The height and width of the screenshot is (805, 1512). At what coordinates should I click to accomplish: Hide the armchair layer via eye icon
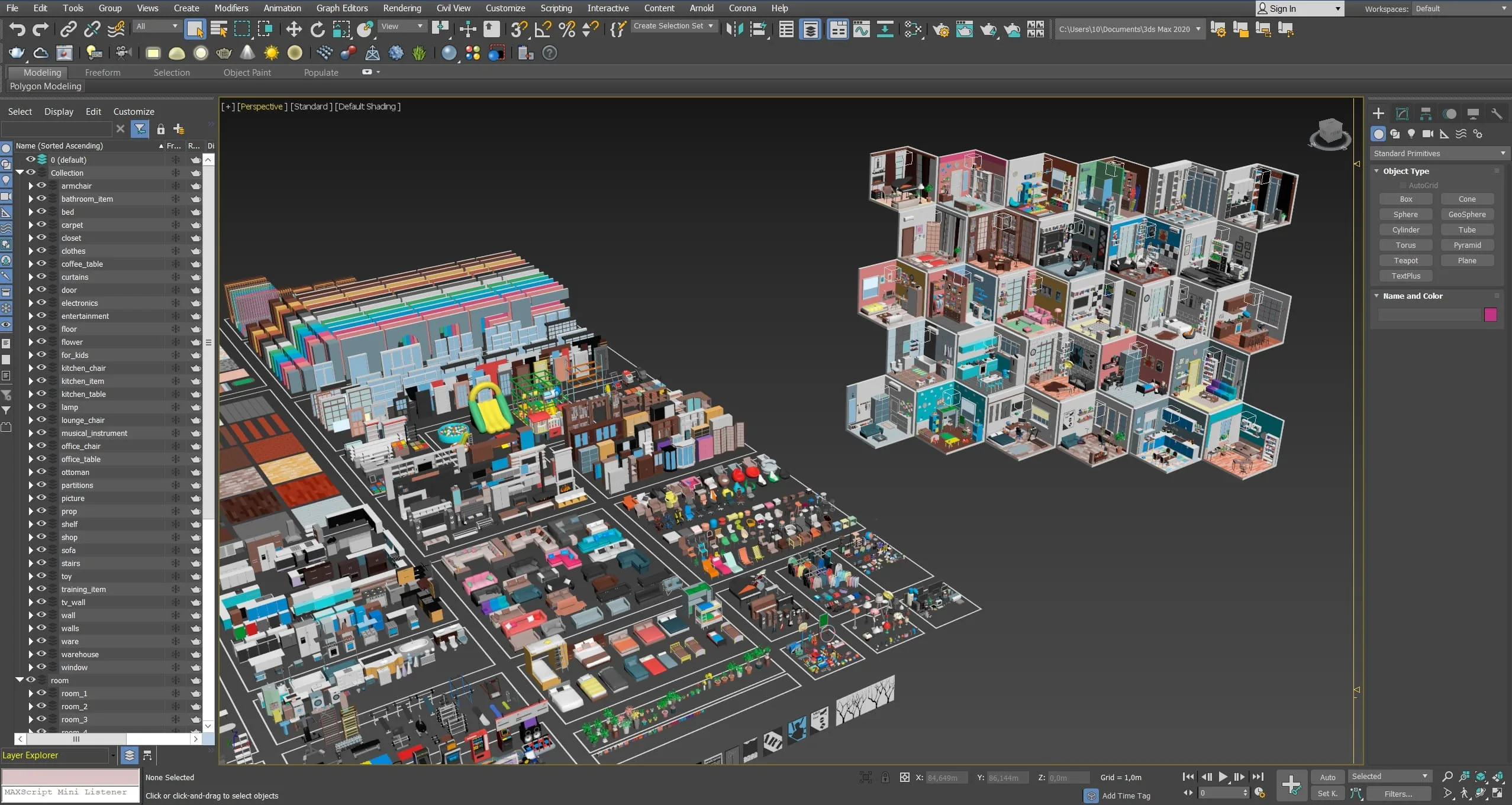point(41,186)
